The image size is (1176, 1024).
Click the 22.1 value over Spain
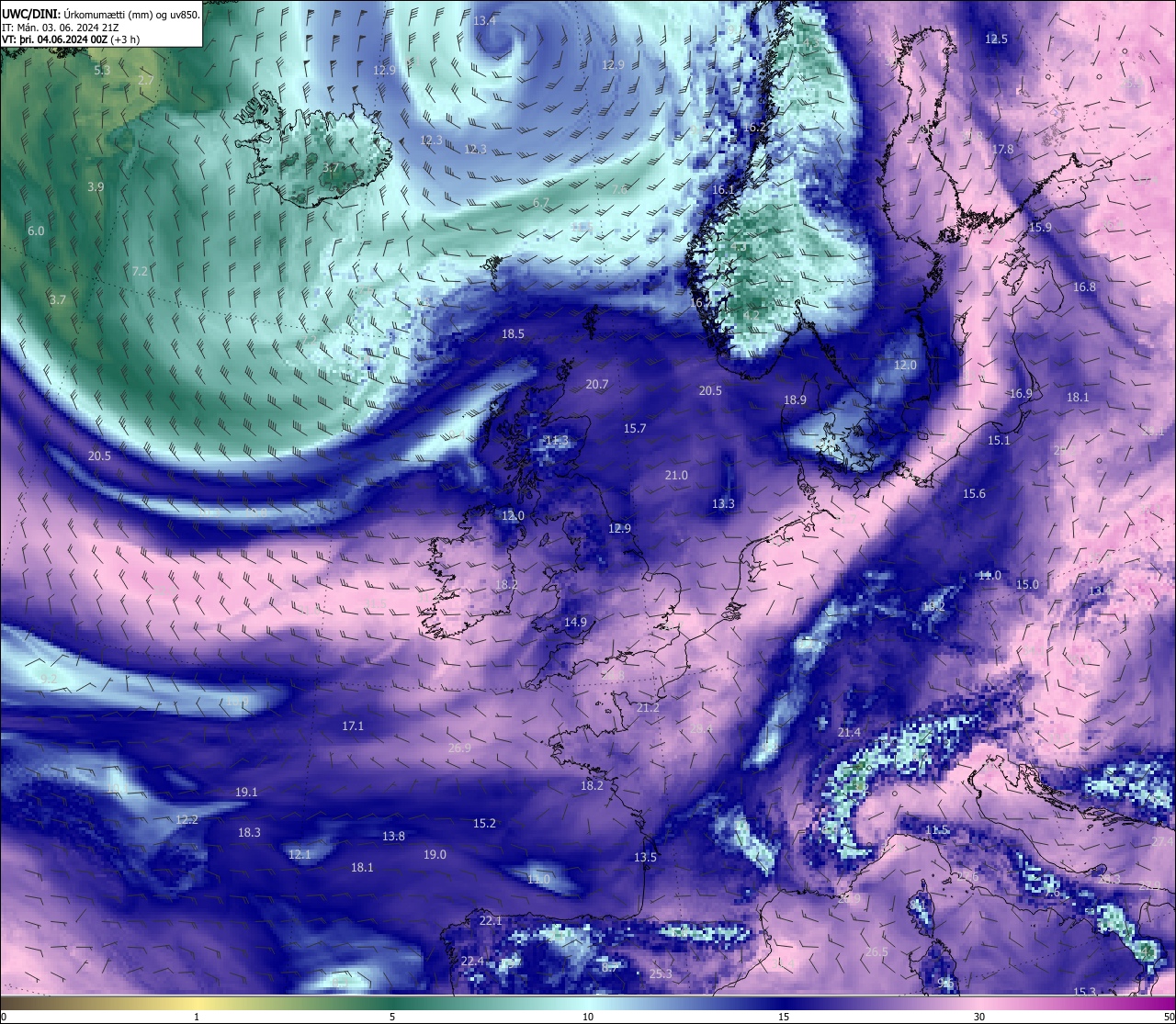[x=491, y=920]
